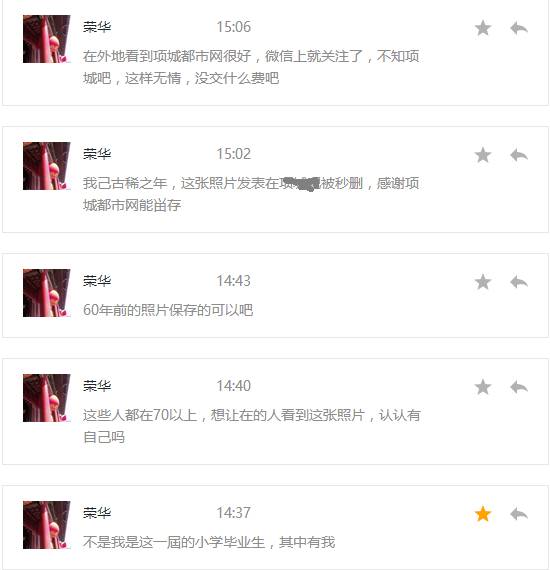Open avatar on the 14:43 message
This screenshot has height=570, width=550.
point(47,293)
